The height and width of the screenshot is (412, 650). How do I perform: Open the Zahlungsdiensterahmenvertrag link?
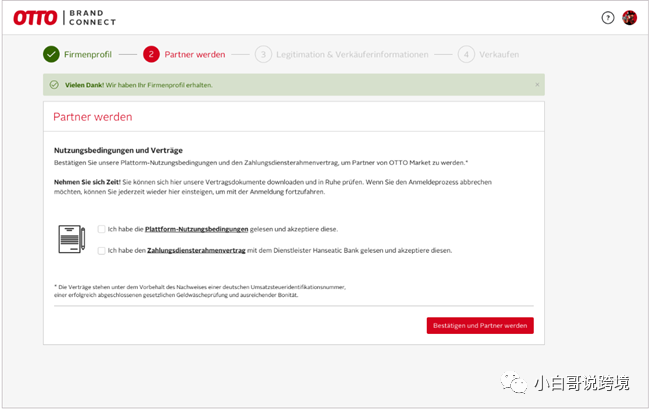[196, 251]
